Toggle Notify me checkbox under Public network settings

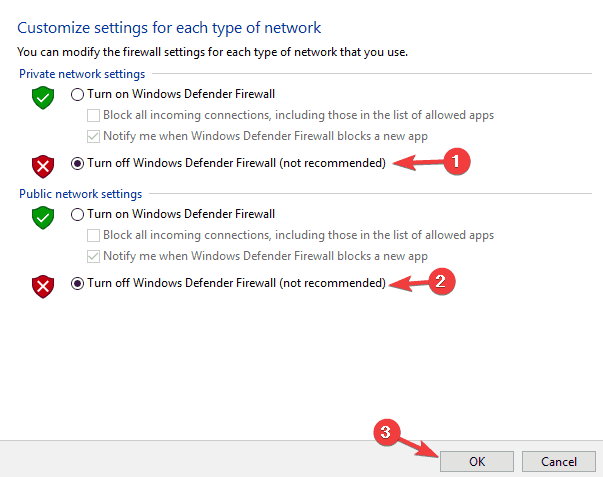pyautogui.click(x=94, y=255)
